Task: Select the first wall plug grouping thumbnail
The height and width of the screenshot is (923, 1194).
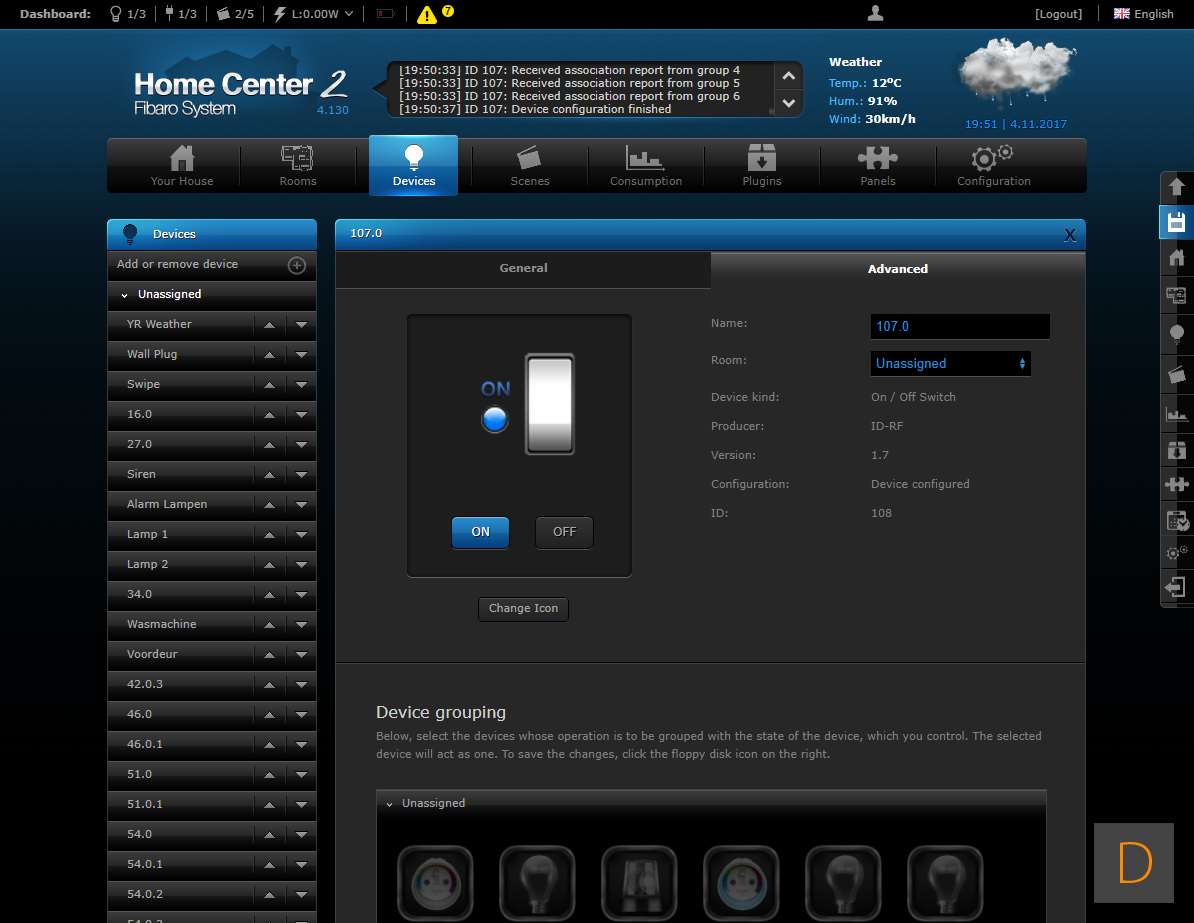Action: pos(436,883)
